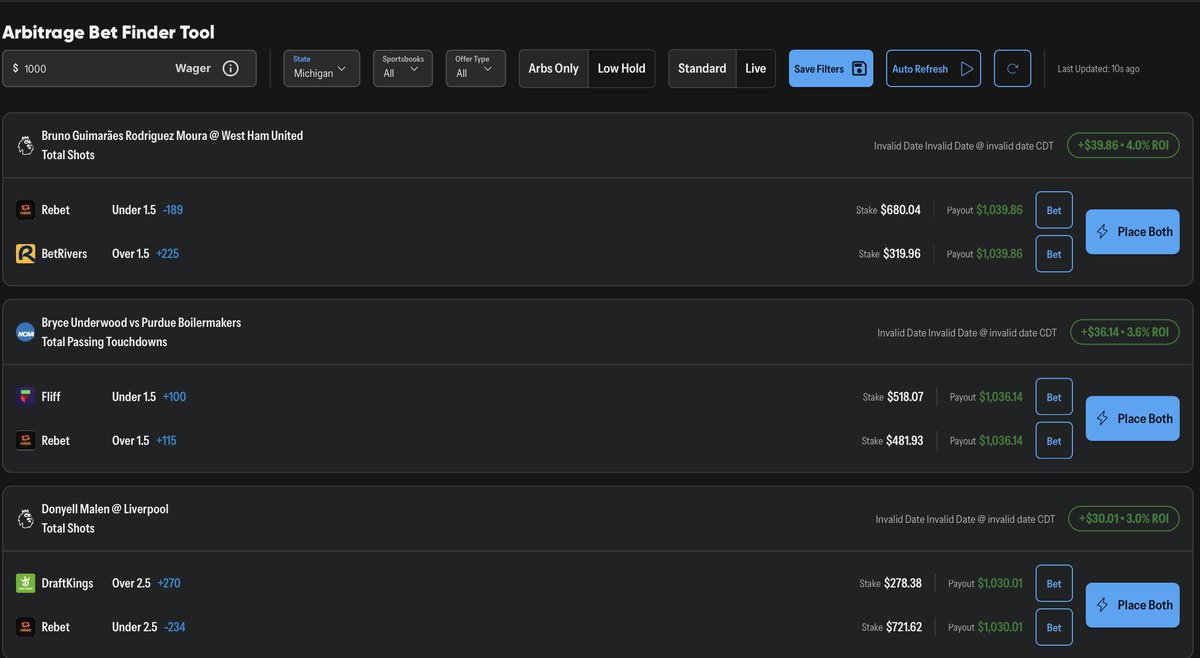Click Bet for BetRivers Over 1.5 +225

(x=1054, y=254)
